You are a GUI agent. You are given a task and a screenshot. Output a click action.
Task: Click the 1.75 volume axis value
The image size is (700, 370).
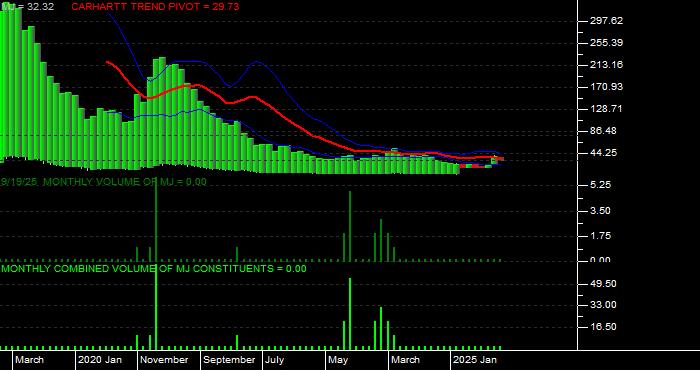coord(600,236)
